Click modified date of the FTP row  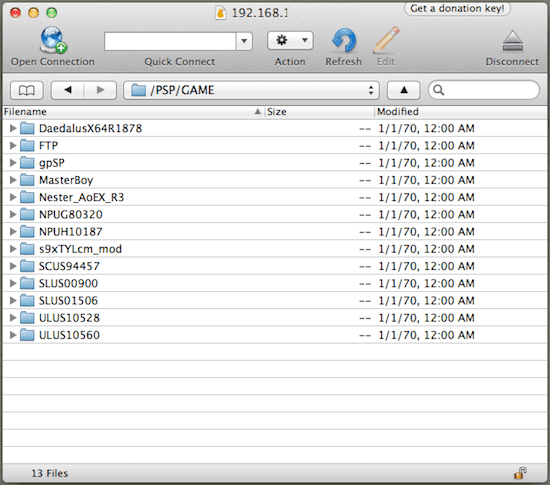click(426, 146)
